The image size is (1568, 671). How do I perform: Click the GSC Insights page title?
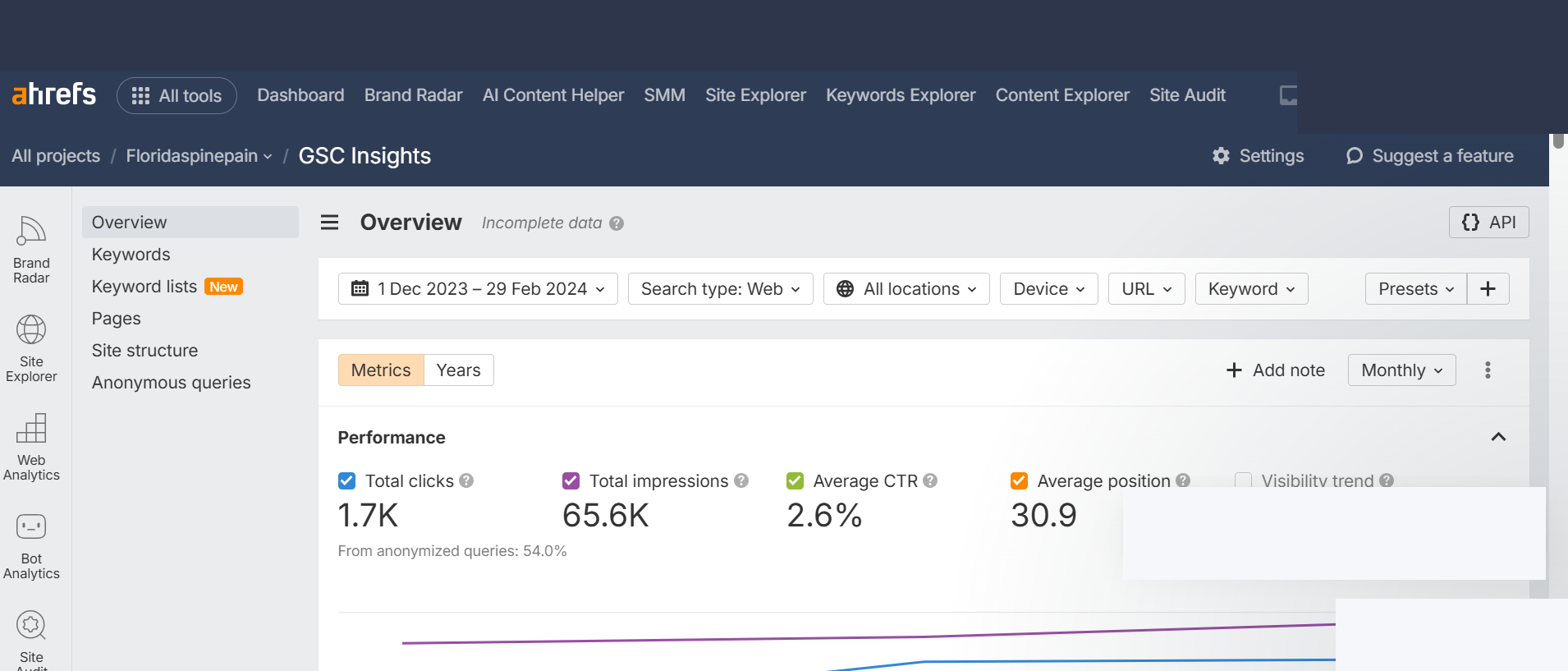pyautogui.click(x=364, y=156)
